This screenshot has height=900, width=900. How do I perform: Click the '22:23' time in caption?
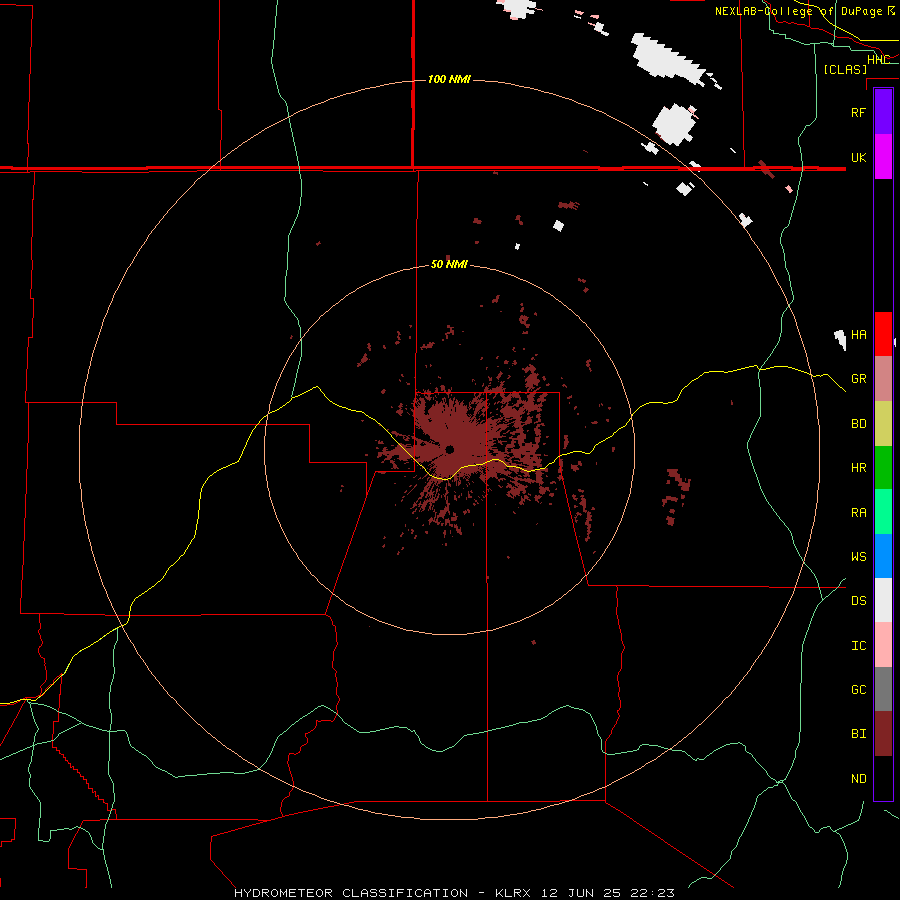[654, 893]
